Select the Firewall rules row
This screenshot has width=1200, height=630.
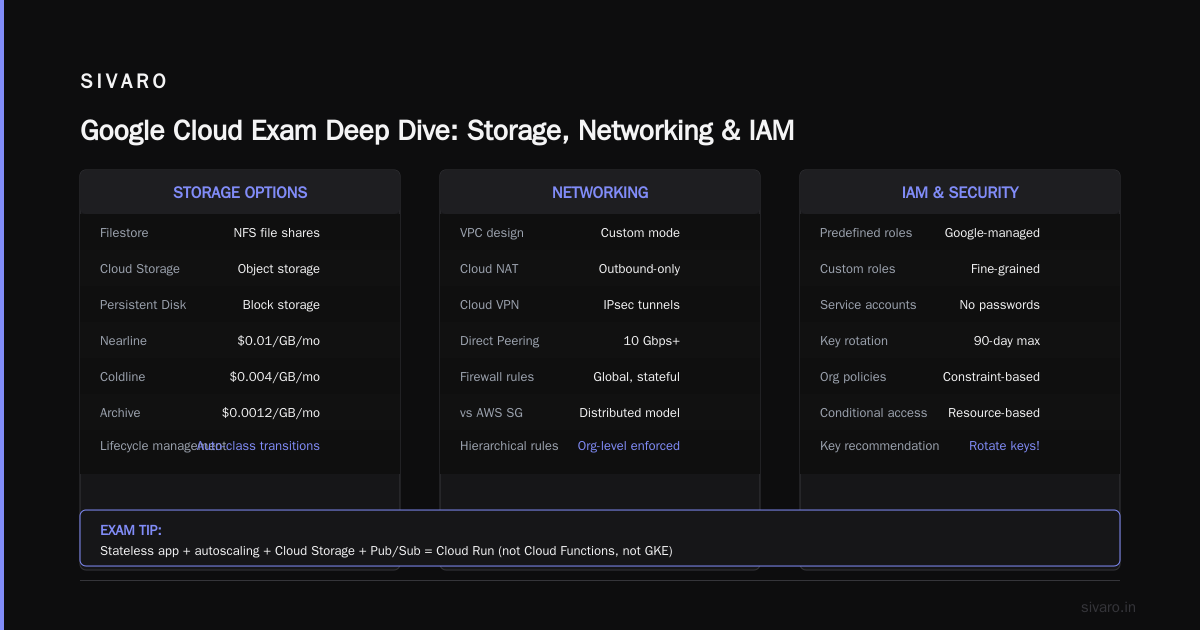point(600,377)
